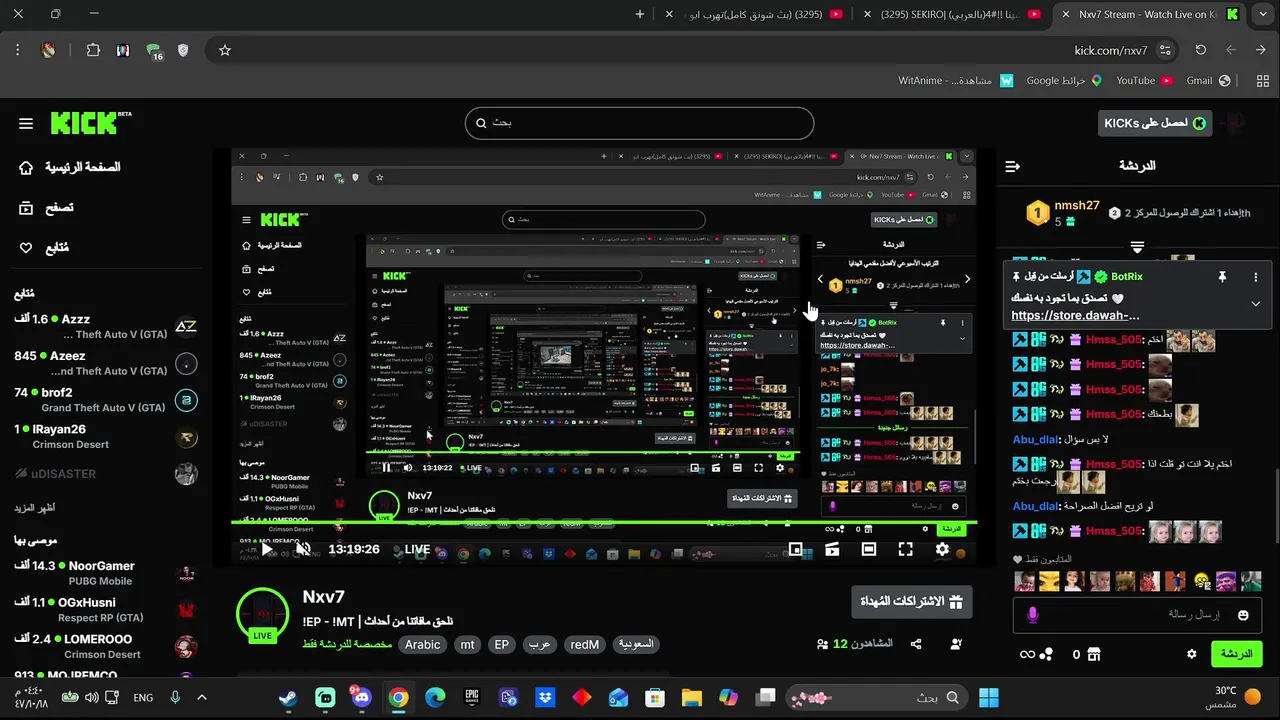Click the احصل على KICKs button
The image size is (1280, 720).
click(x=1155, y=123)
